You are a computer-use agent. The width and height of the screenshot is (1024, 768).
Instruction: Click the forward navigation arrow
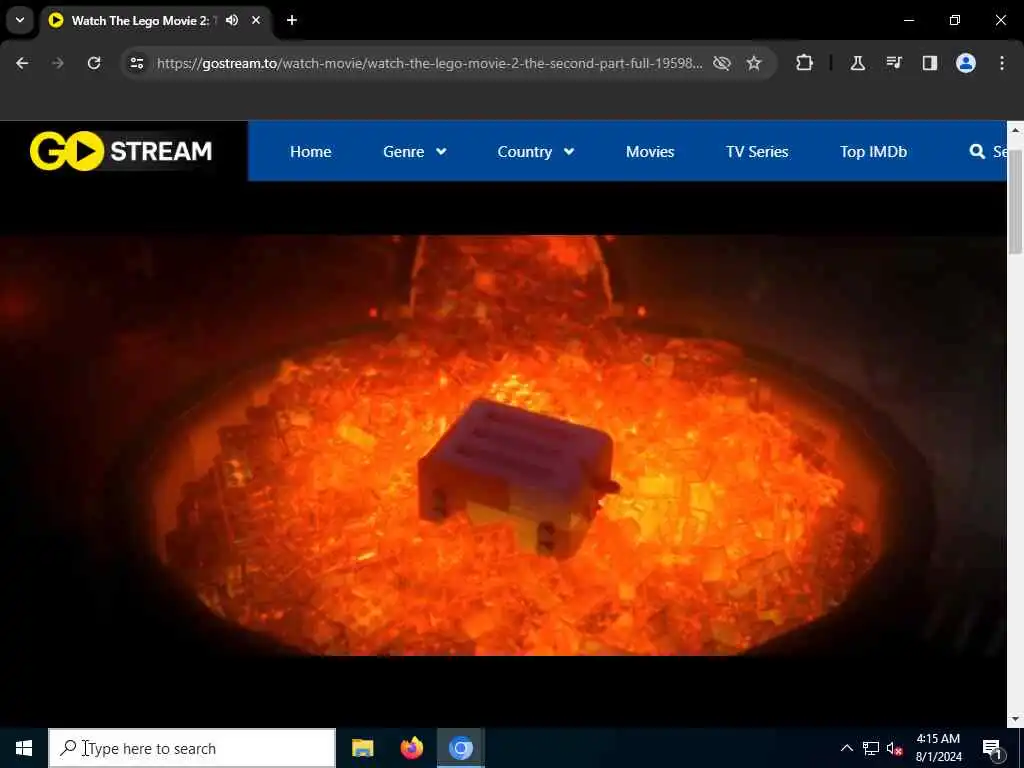(x=58, y=63)
